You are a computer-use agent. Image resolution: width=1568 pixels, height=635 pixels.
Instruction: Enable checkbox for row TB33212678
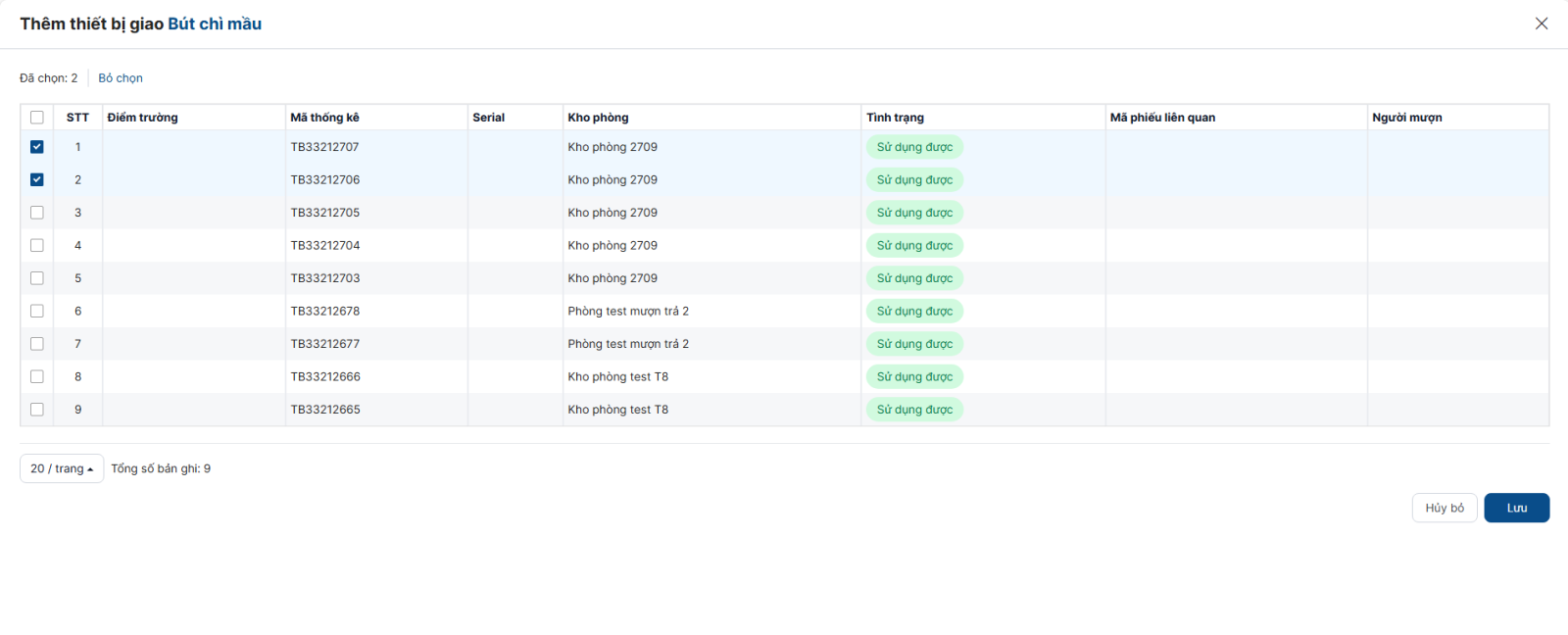point(37,312)
